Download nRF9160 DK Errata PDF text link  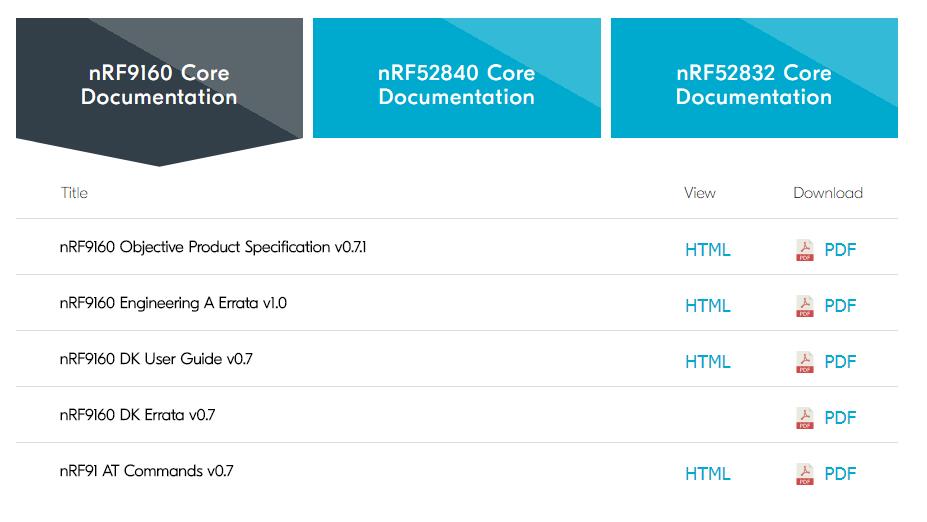point(840,418)
